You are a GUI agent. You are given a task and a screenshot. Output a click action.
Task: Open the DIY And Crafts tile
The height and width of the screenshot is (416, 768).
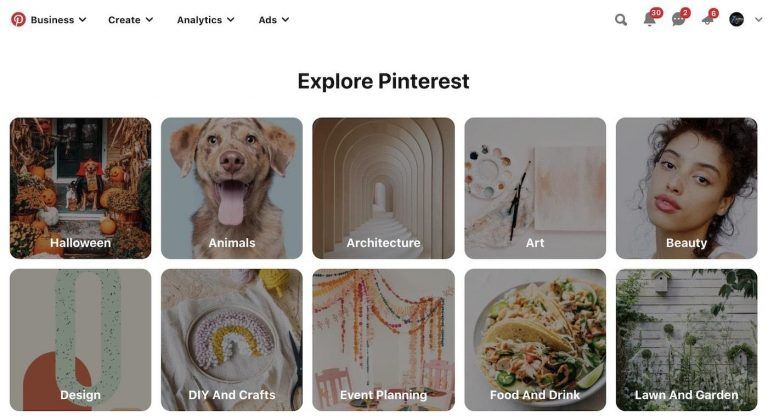(x=232, y=340)
